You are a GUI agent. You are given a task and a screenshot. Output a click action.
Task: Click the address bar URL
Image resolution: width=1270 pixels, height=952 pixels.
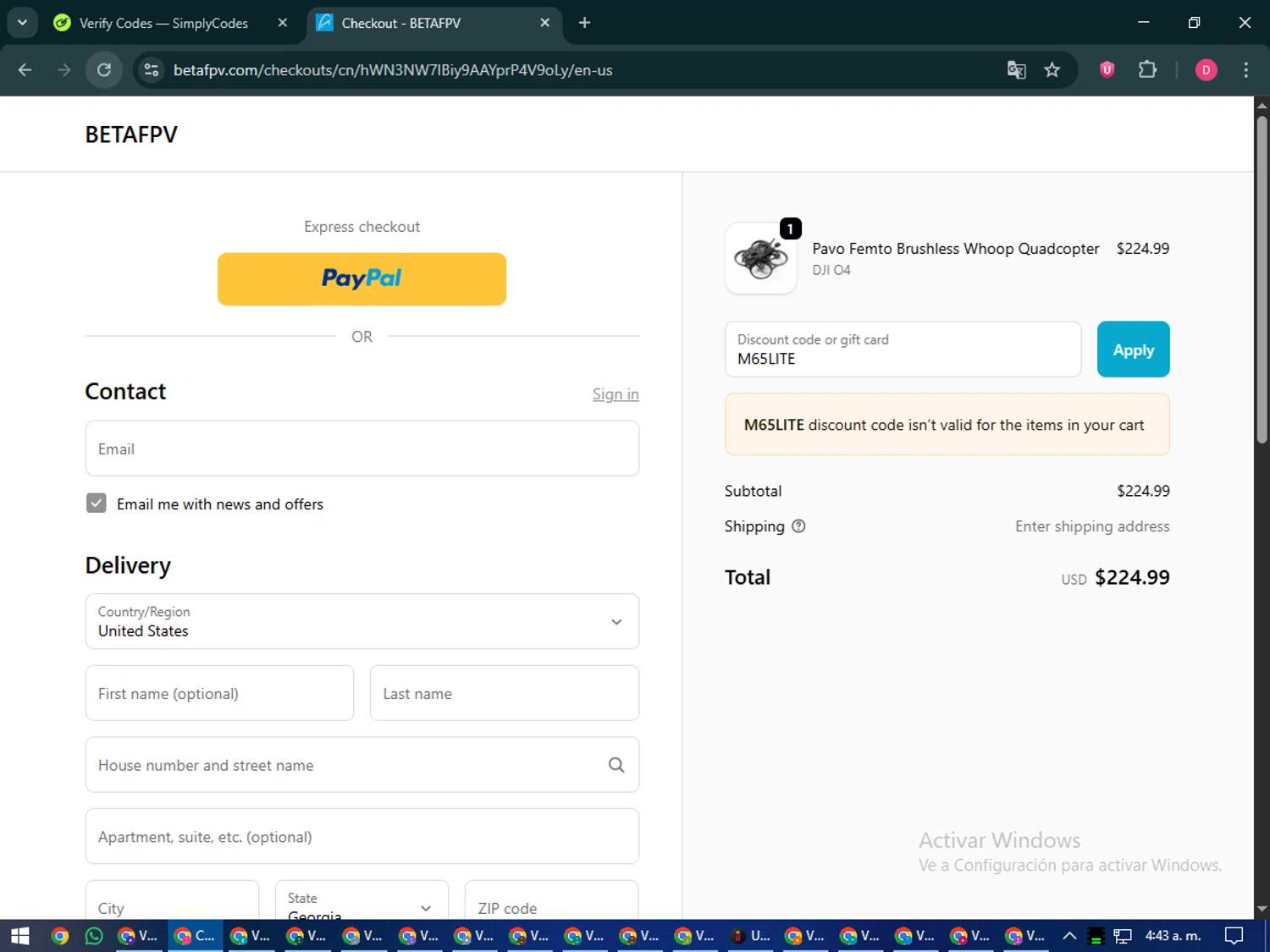tap(393, 70)
